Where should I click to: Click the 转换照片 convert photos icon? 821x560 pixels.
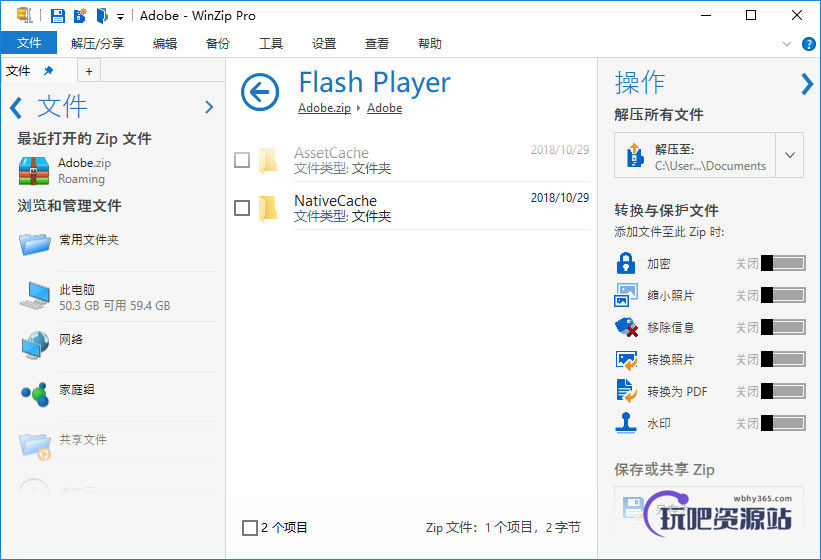point(626,360)
